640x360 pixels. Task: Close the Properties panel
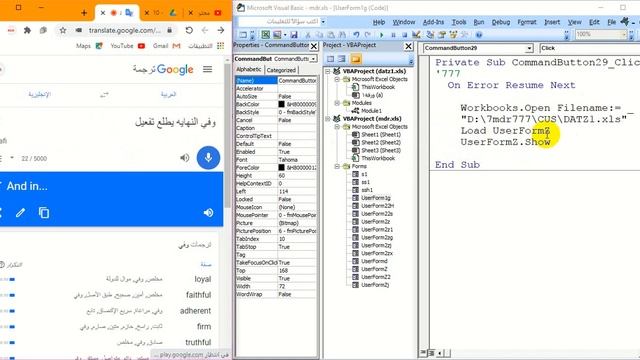pyautogui.click(x=313, y=46)
